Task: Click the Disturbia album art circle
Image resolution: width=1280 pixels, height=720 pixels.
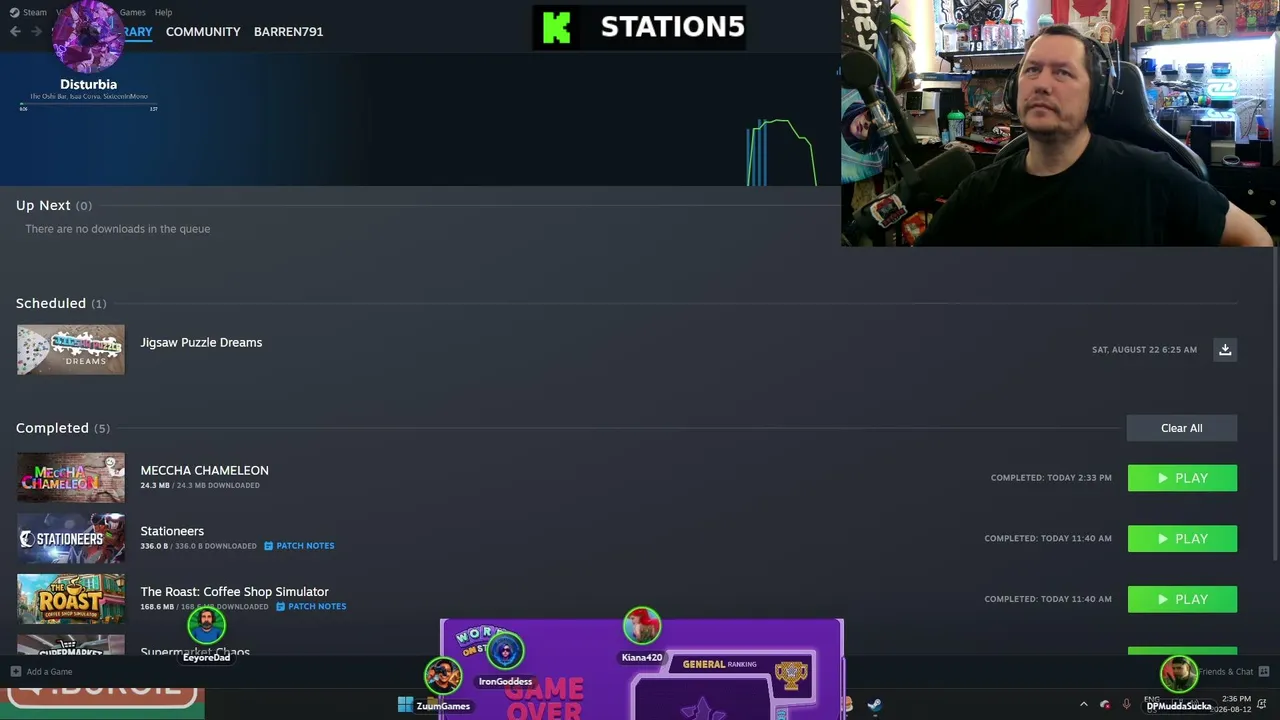Action: [88, 37]
